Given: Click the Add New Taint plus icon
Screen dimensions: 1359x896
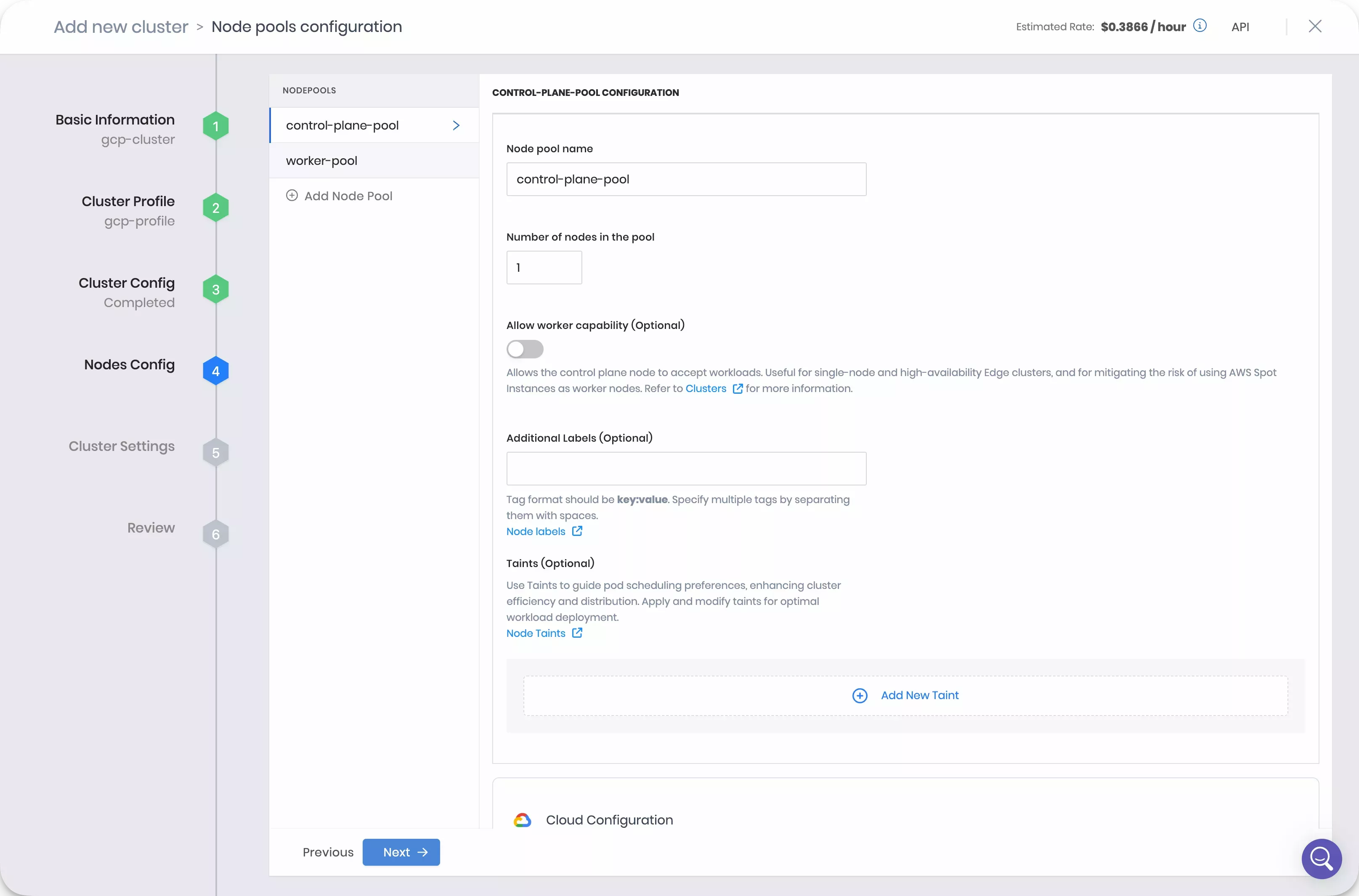Looking at the screenshot, I should pos(860,695).
